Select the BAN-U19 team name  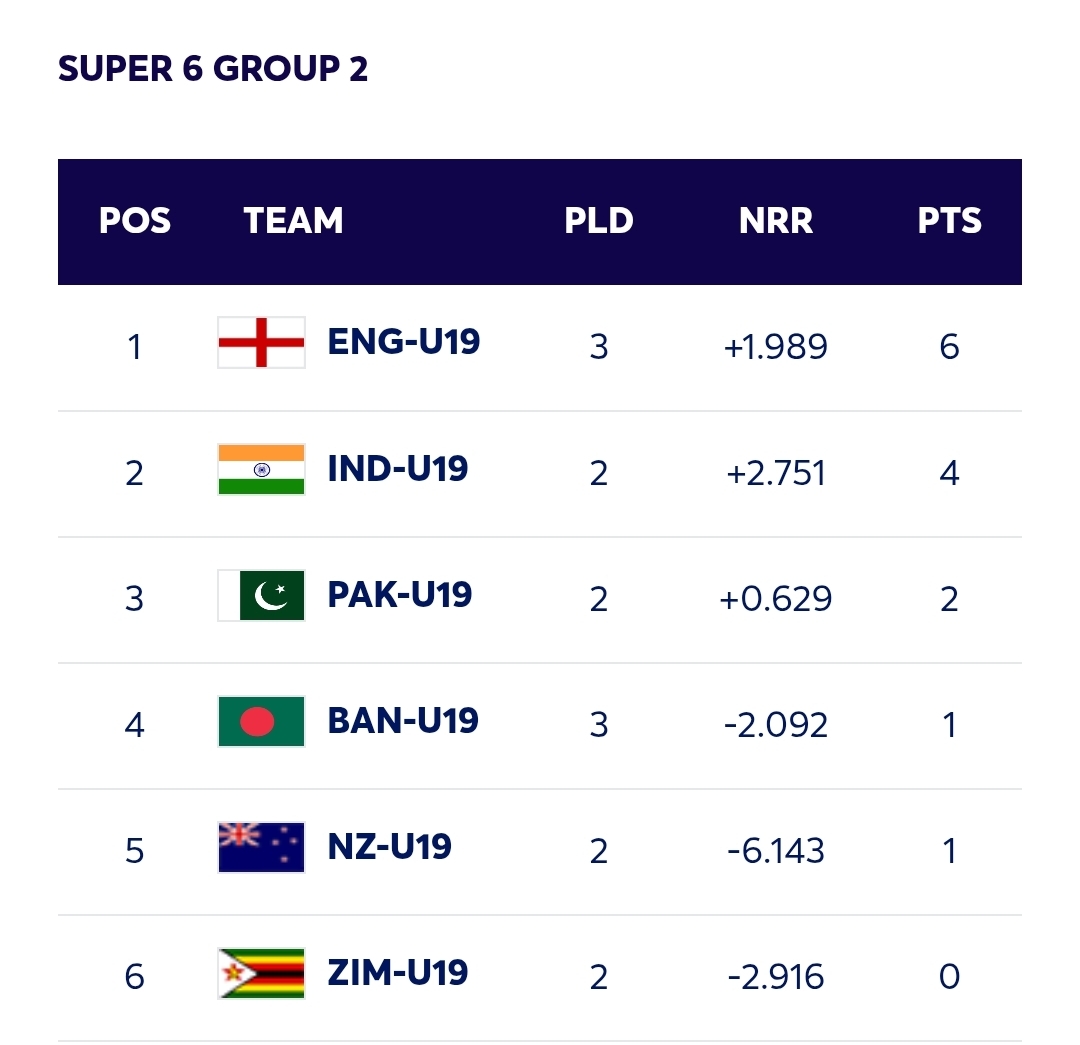coord(403,720)
